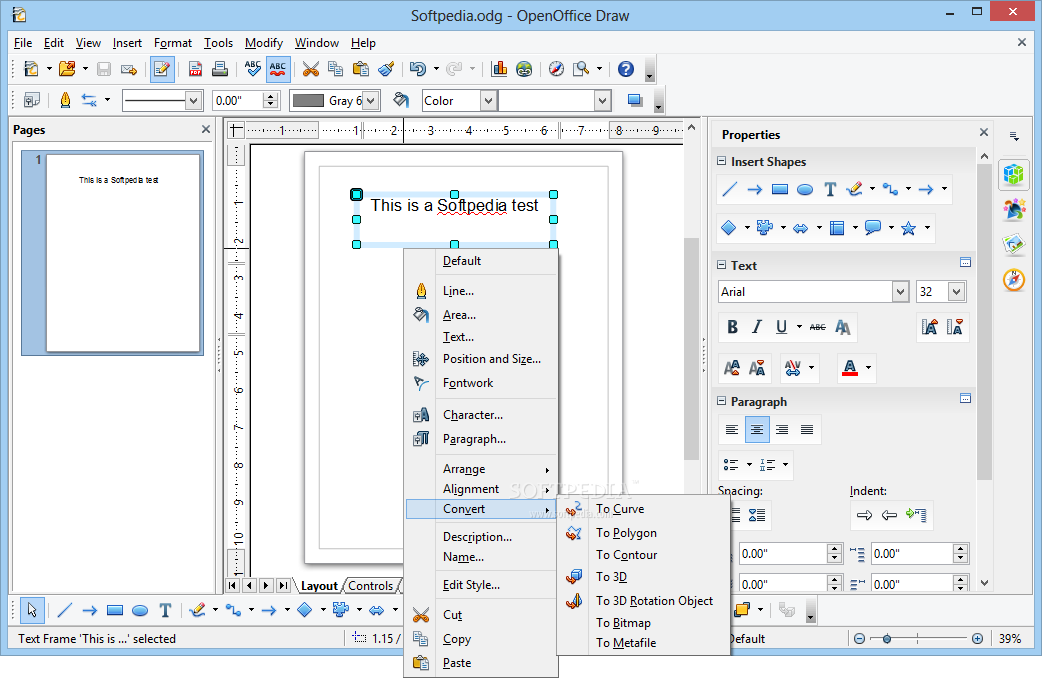Click the Font Color icon in sidebar
1042x678 pixels.
point(850,368)
